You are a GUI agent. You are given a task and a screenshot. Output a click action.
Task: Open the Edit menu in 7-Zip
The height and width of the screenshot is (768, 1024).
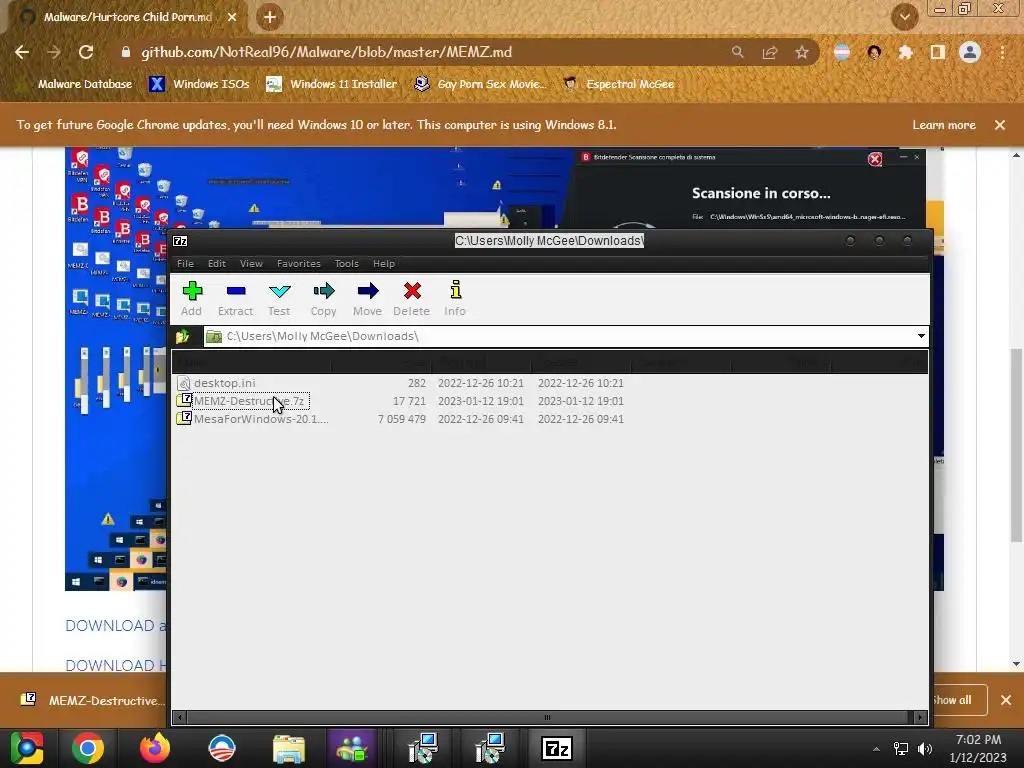[x=217, y=264]
